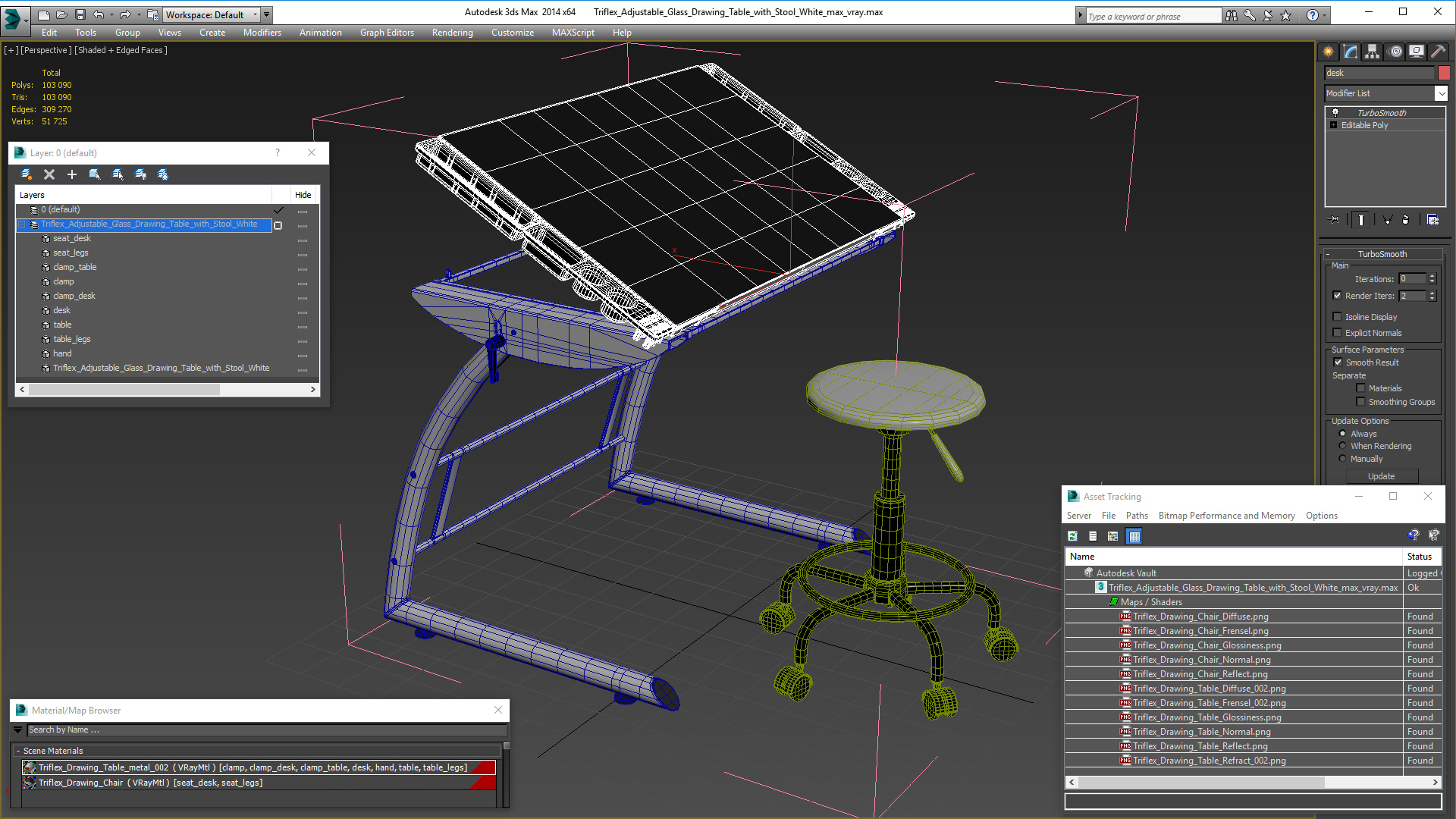This screenshot has width=1456, height=819.
Task: Open the Display command panel tab
Action: (1416, 52)
